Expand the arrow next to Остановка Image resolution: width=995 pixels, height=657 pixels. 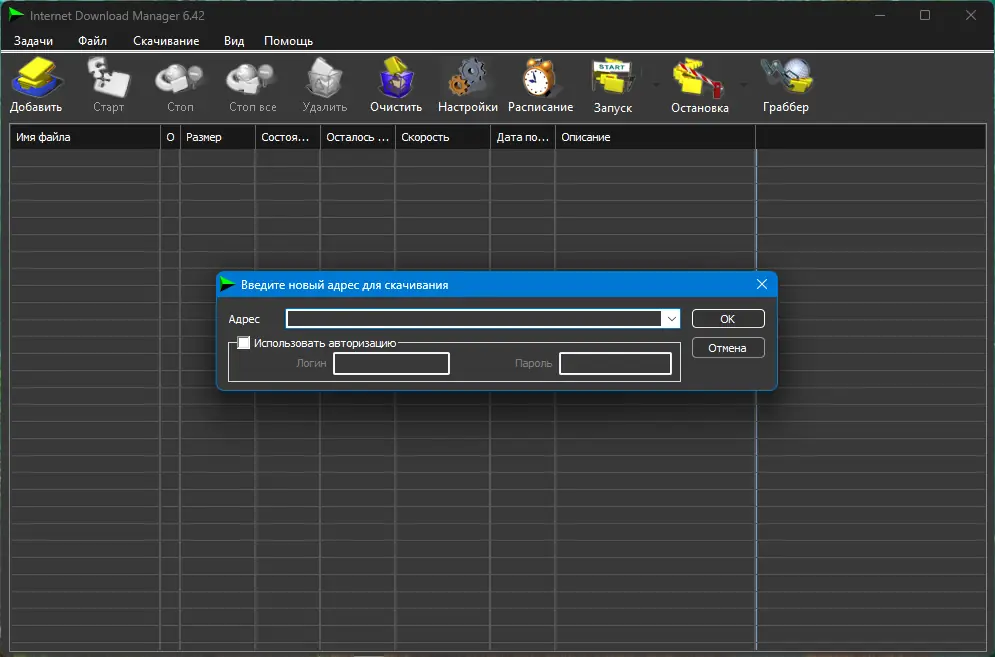743,84
